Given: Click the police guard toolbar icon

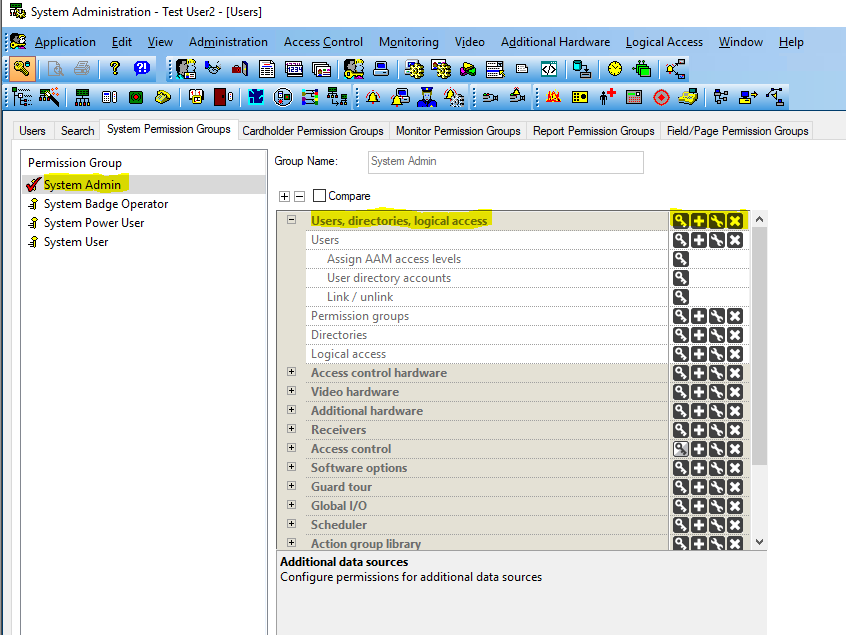Looking at the screenshot, I should pos(427,97).
